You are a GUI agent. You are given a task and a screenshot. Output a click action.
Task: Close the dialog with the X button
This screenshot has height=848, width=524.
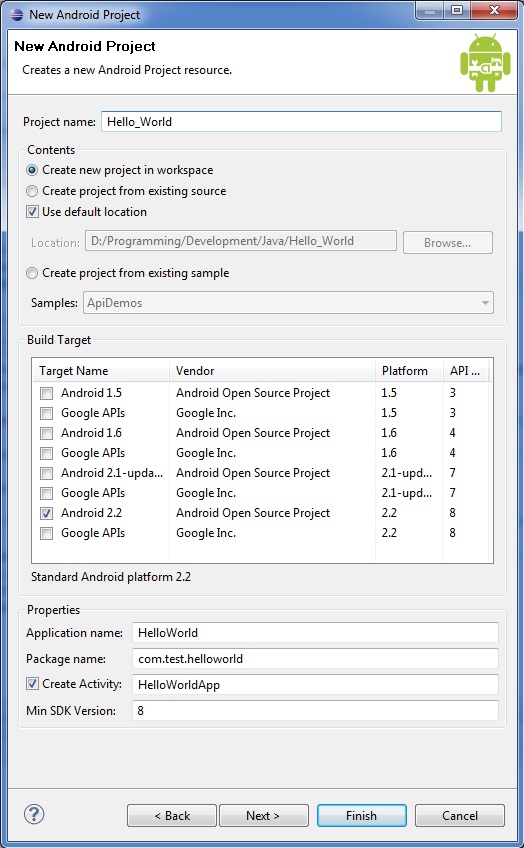pyautogui.click(x=494, y=11)
